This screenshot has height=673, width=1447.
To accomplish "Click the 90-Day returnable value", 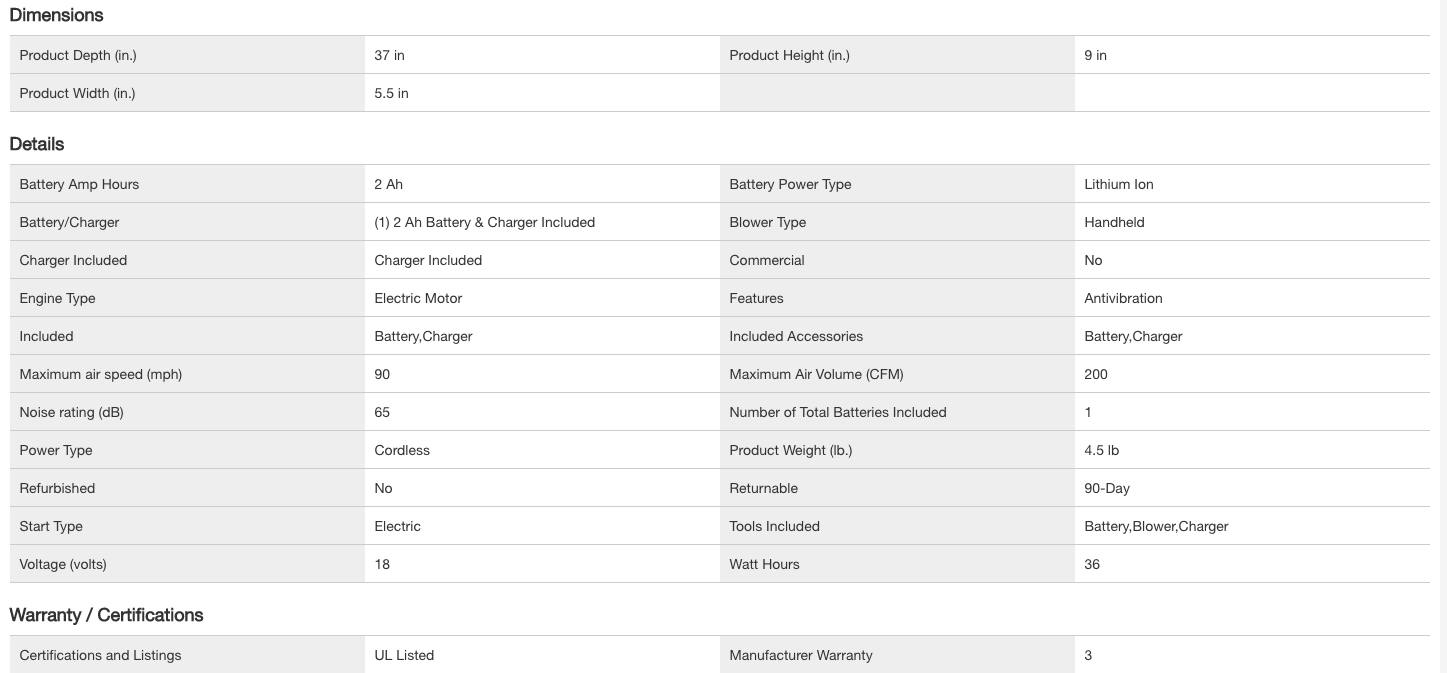I will click(1107, 489).
